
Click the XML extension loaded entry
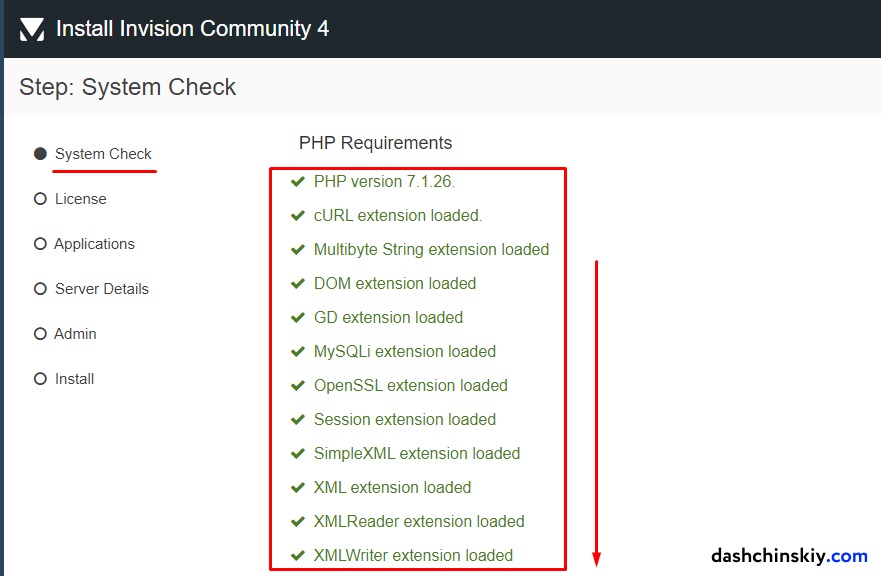pyautogui.click(x=392, y=487)
